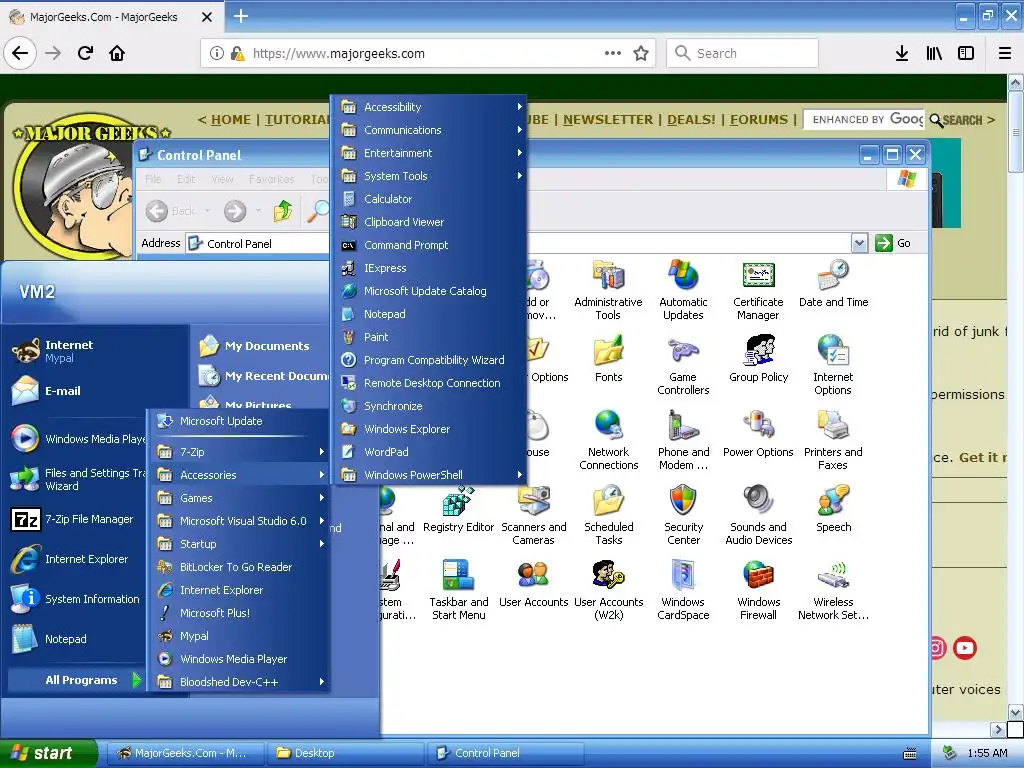The width and height of the screenshot is (1024, 768).
Task: Open HOME link on MajorGeeks
Action: tap(231, 120)
